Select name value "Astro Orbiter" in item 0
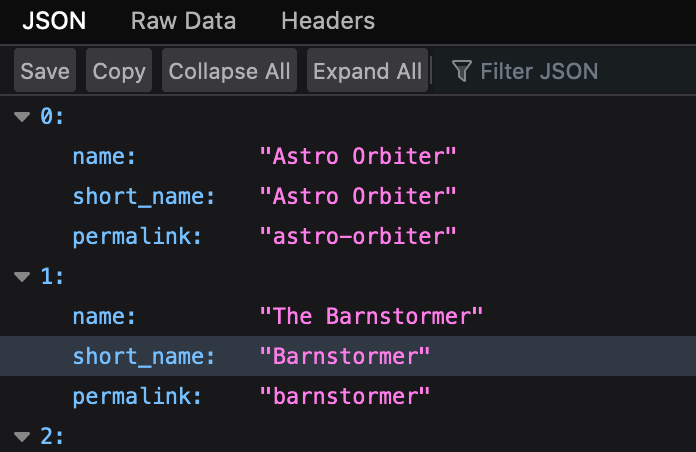 pyautogui.click(x=358, y=156)
